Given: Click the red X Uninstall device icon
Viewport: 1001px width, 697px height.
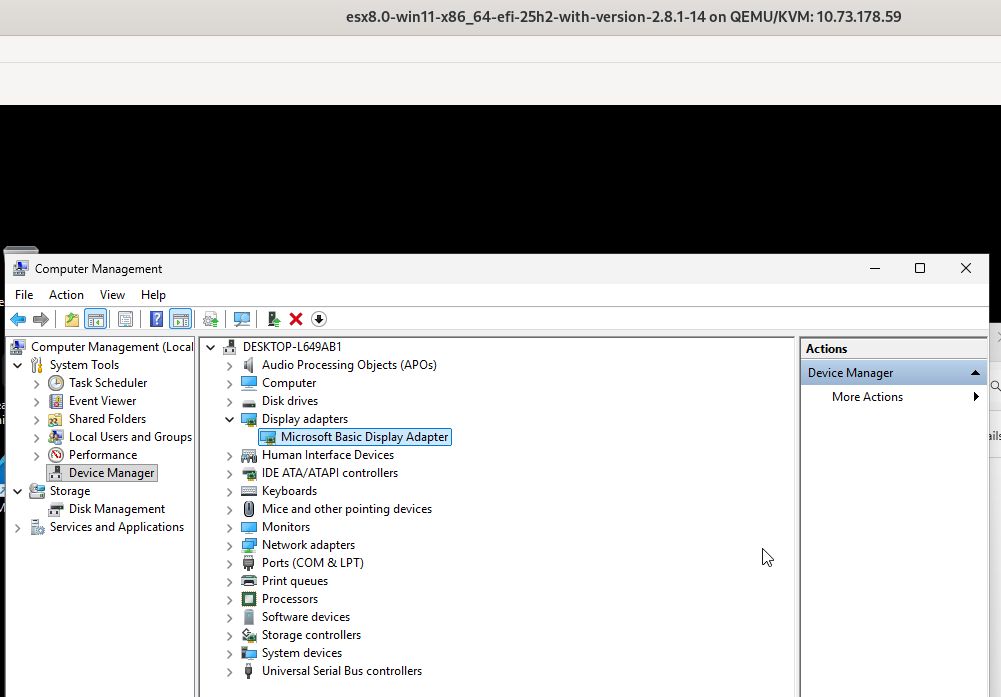Looking at the screenshot, I should click(x=296, y=319).
